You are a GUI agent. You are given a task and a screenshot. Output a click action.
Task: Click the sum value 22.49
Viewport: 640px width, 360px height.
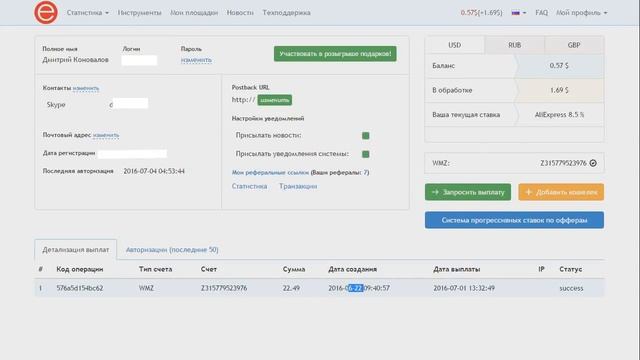[291, 288]
